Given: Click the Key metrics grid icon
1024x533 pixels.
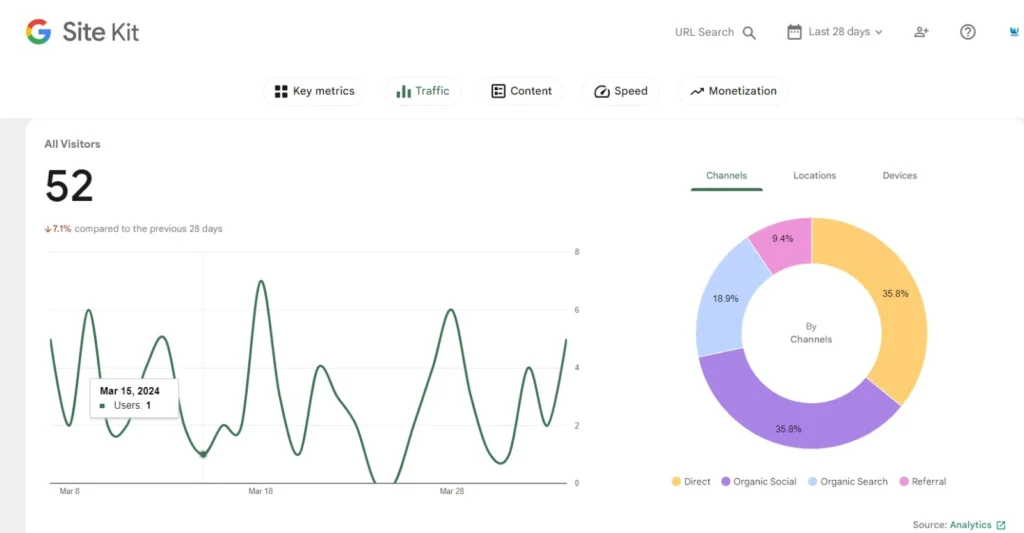Looking at the screenshot, I should tap(281, 91).
